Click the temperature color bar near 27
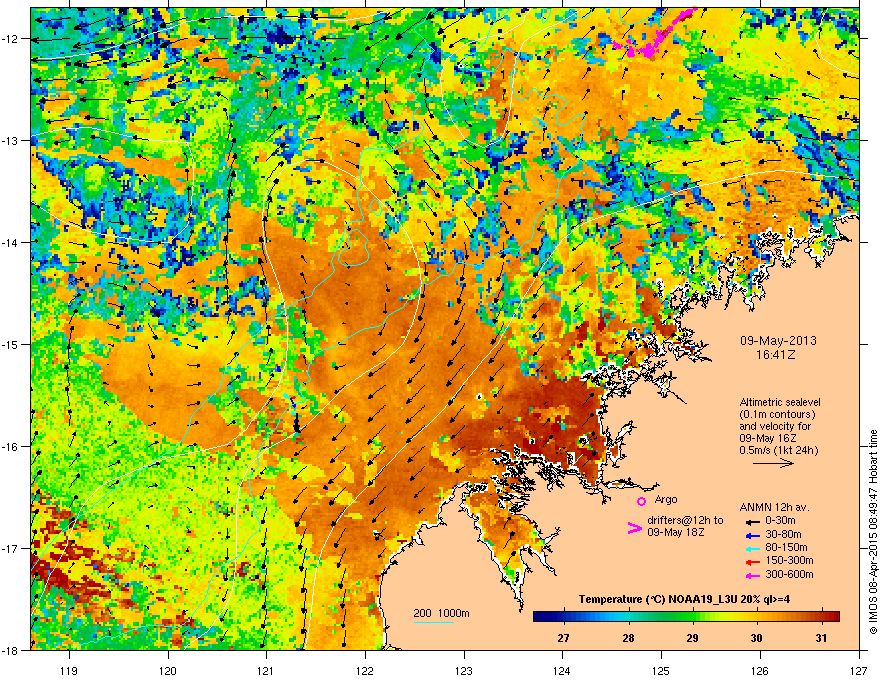Viewport: 880px width, 680px height. pyautogui.click(x=563, y=617)
